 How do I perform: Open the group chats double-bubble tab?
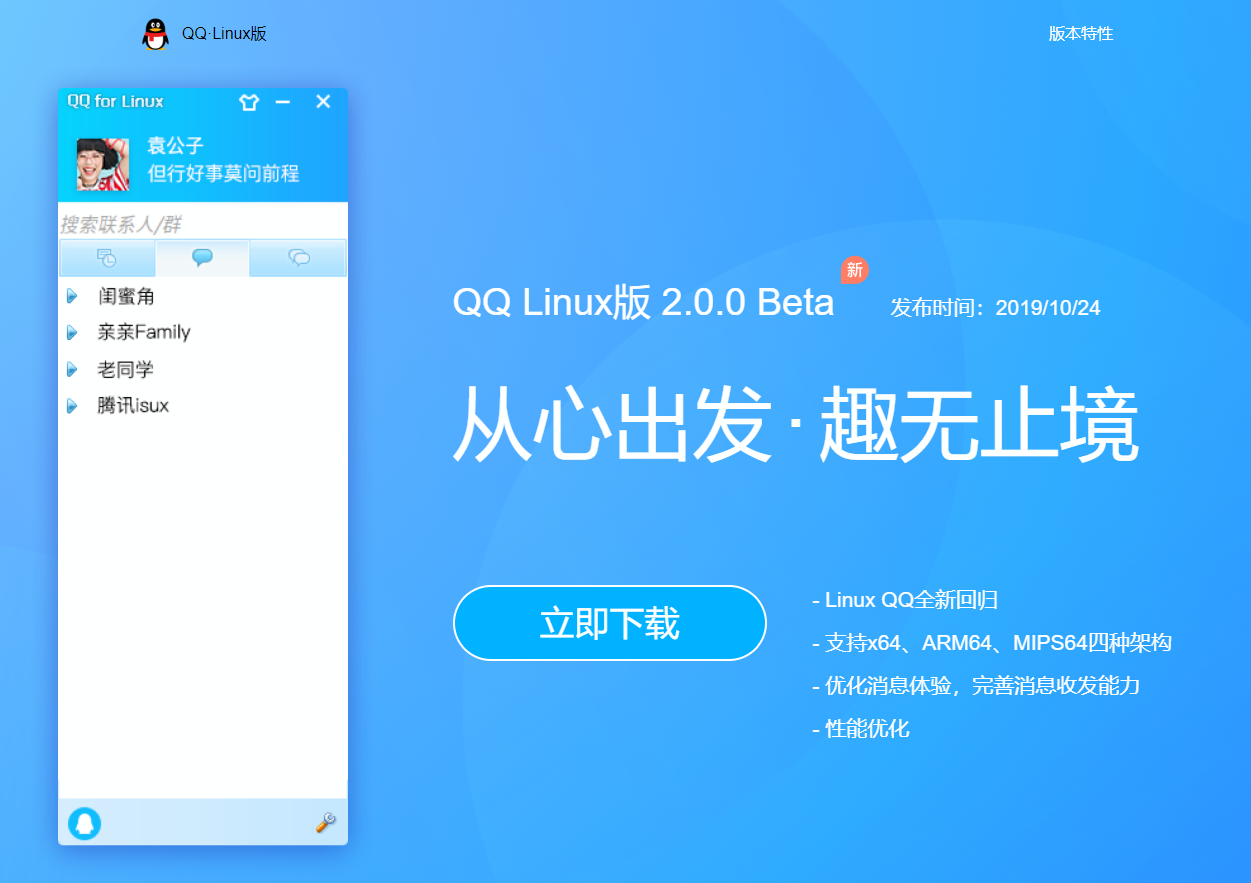tap(298, 258)
